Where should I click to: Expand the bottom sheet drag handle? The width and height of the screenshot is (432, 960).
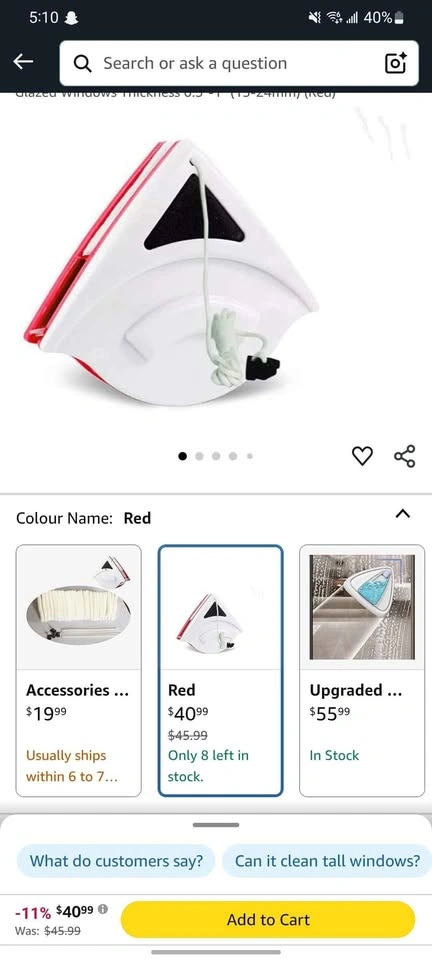point(216,825)
